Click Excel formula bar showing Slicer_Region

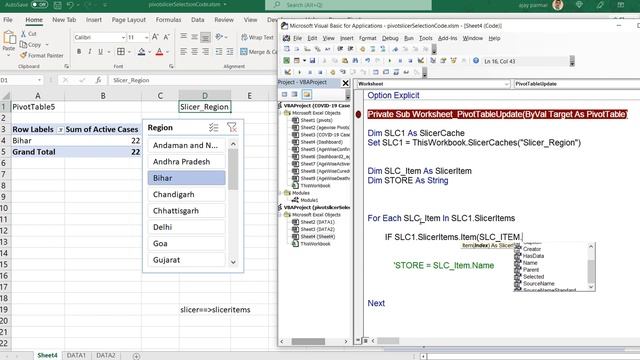point(192,80)
